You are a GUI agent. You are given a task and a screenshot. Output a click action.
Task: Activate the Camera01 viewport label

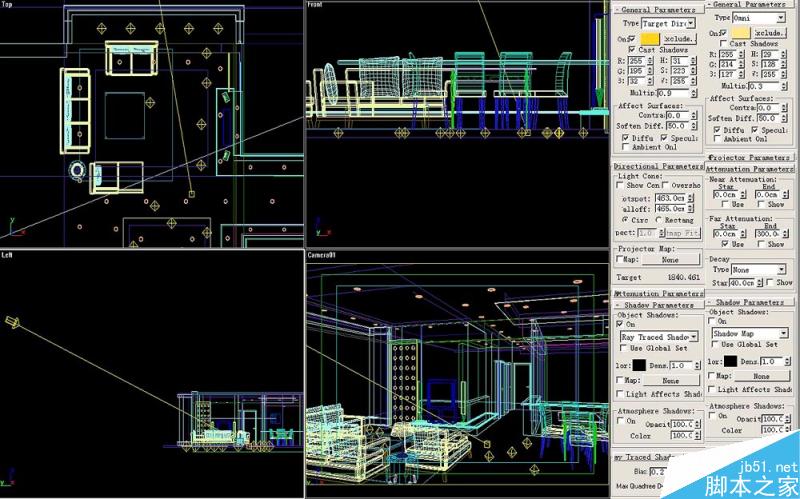[x=322, y=255]
